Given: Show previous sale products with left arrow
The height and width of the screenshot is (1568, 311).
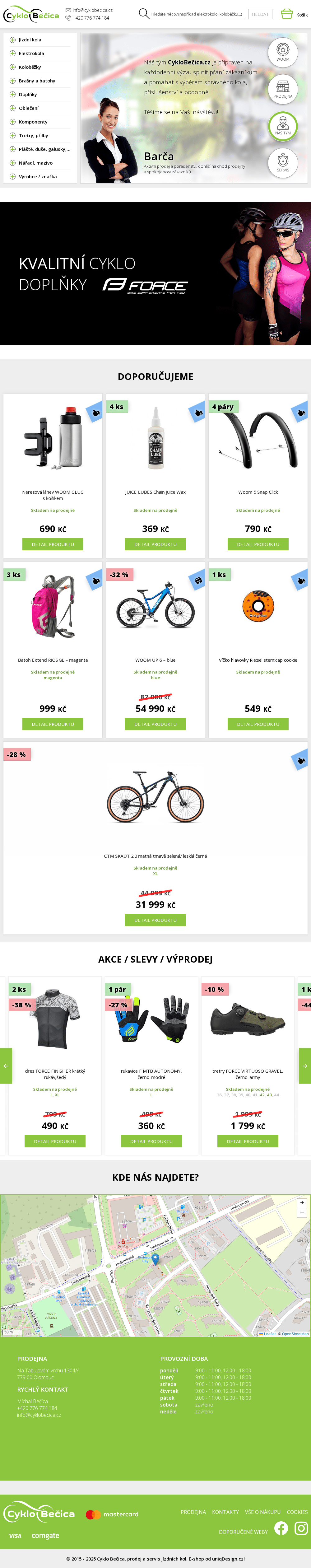Looking at the screenshot, I should point(6,1065).
